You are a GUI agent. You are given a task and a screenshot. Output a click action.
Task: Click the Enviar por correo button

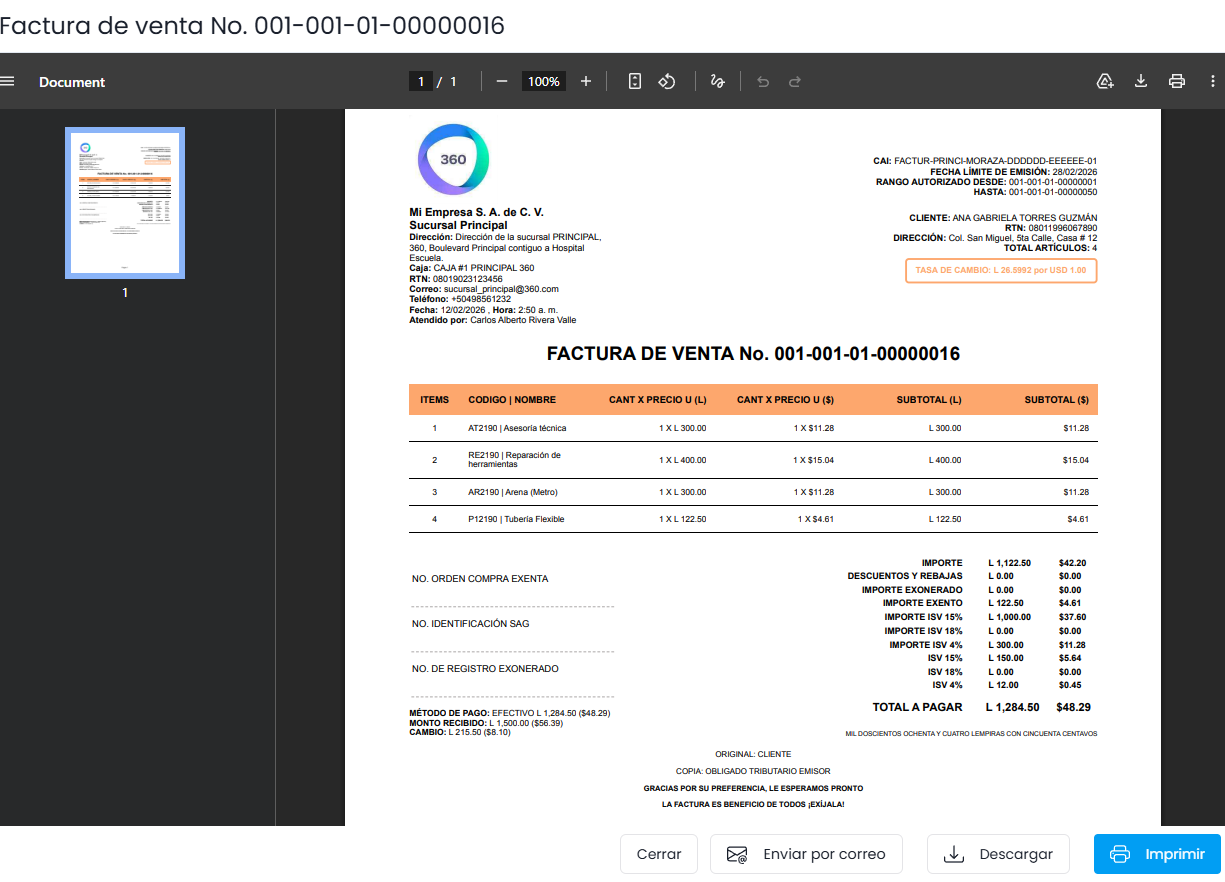pyautogui.click(x=806, y=854)
